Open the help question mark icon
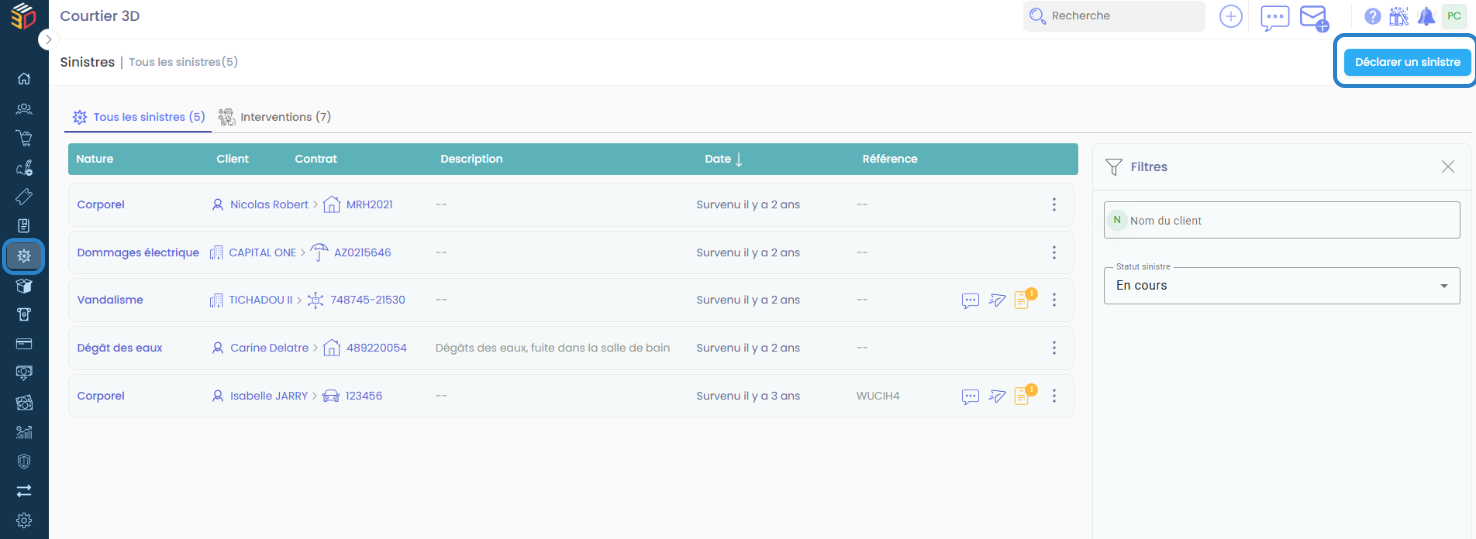This screenshot has width=1476, height=539. tap(1372, 16)
